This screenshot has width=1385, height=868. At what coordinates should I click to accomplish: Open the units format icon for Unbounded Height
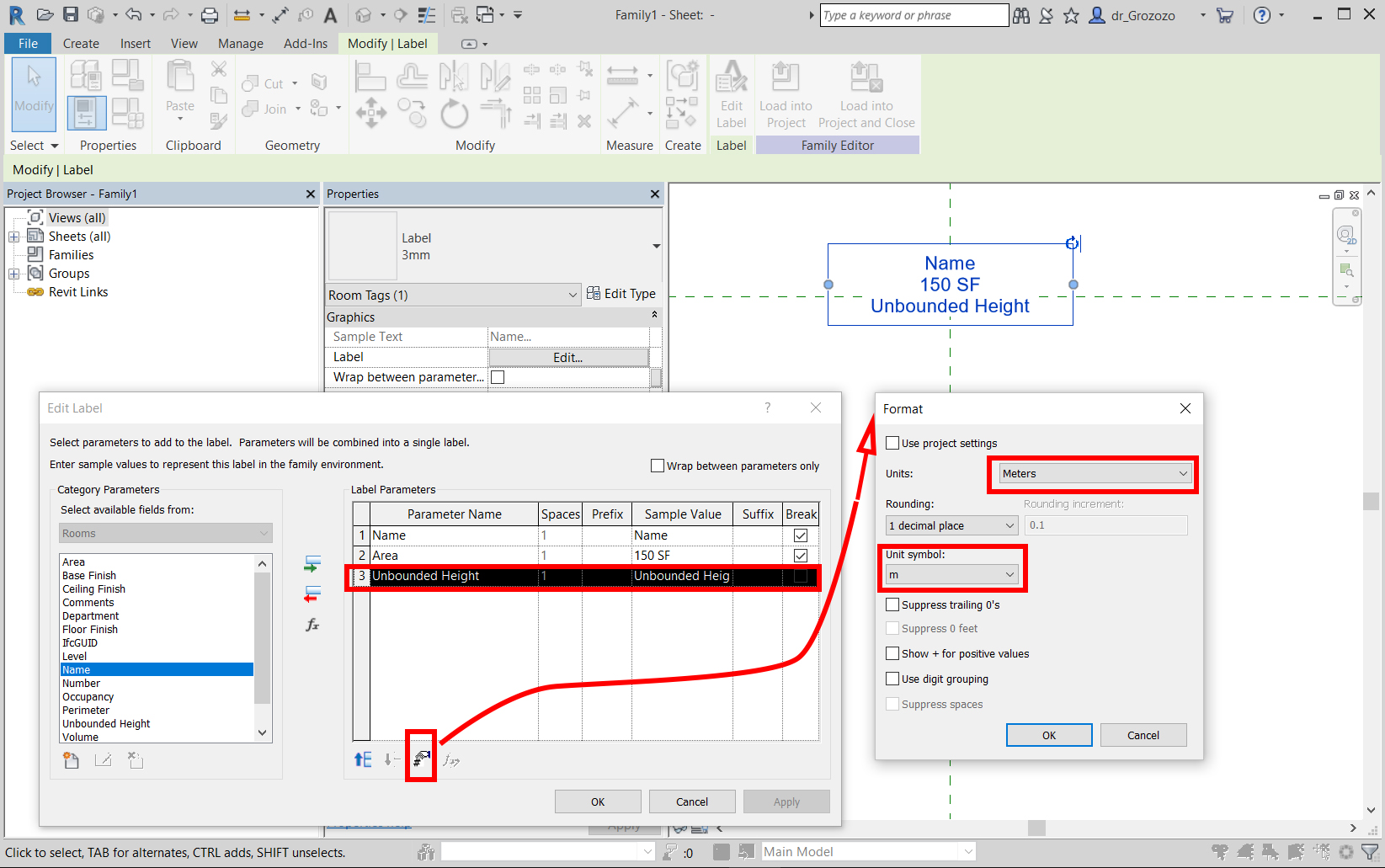point(420,757)
